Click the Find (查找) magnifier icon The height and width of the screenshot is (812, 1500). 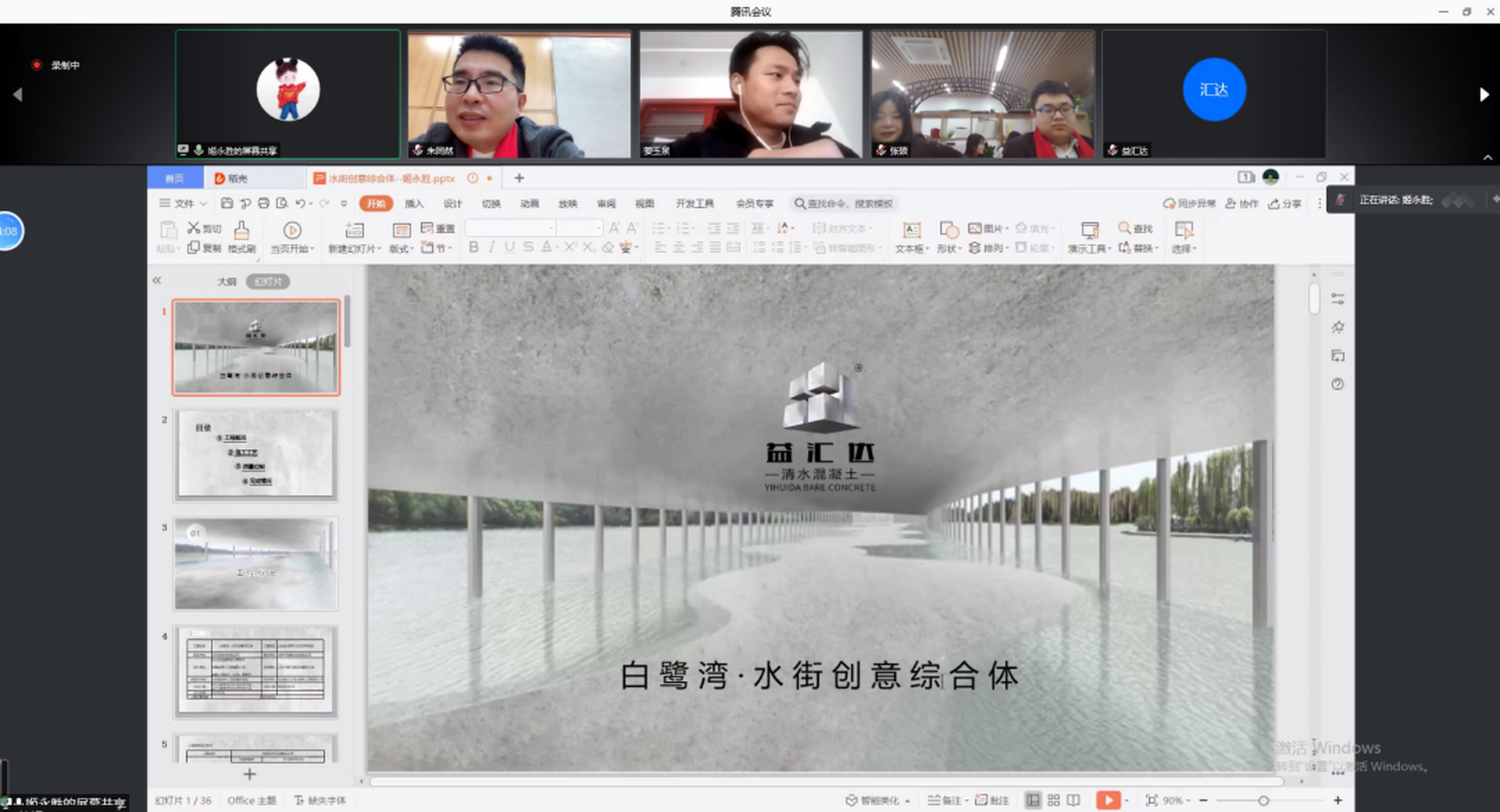coord(1124,228)
